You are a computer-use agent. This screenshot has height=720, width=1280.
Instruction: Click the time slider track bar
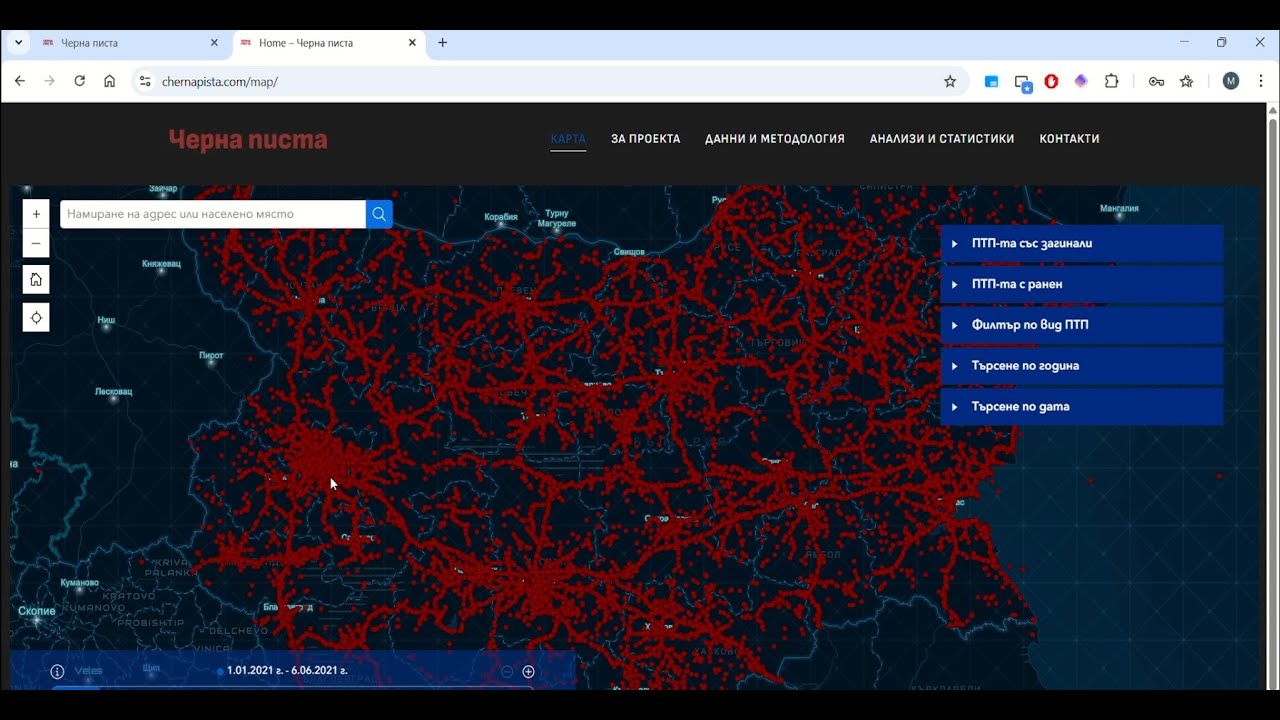tap(292, 687)
